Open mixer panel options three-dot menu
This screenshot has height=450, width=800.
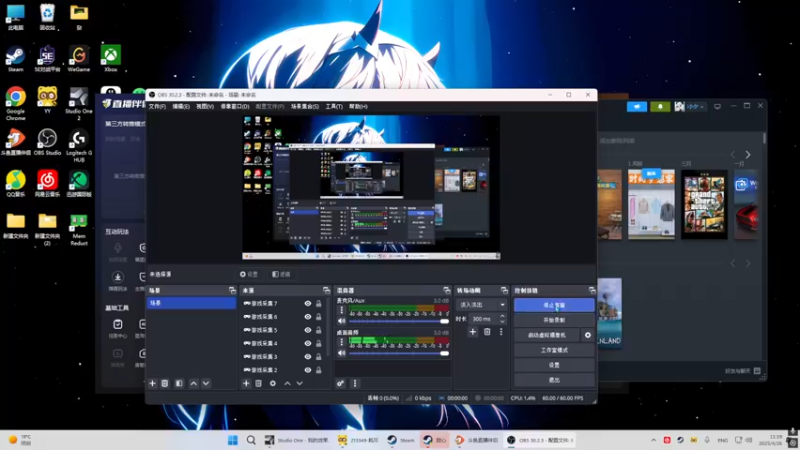355,383
